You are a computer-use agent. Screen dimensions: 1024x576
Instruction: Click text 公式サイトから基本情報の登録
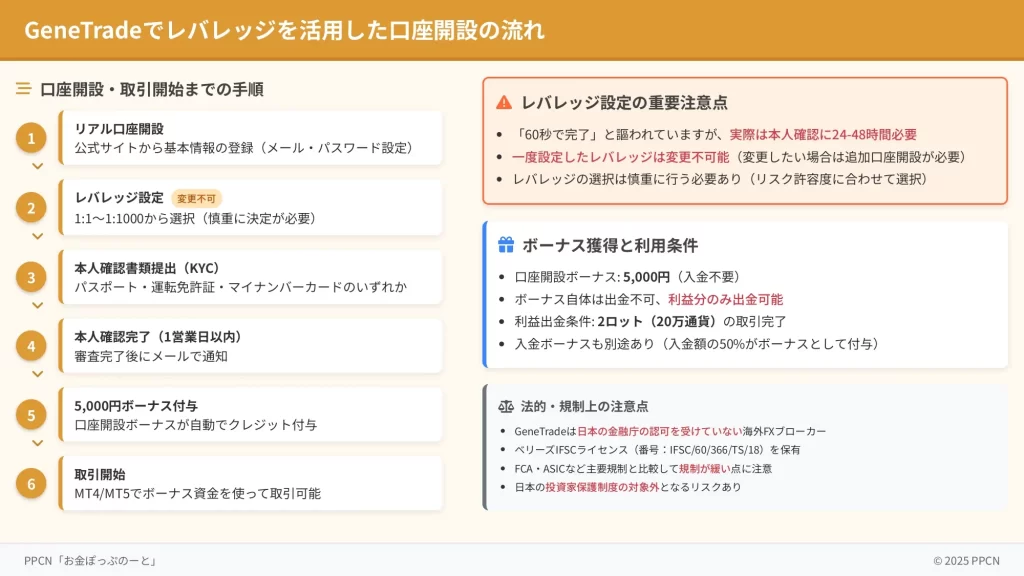click(x=163, y=148)
